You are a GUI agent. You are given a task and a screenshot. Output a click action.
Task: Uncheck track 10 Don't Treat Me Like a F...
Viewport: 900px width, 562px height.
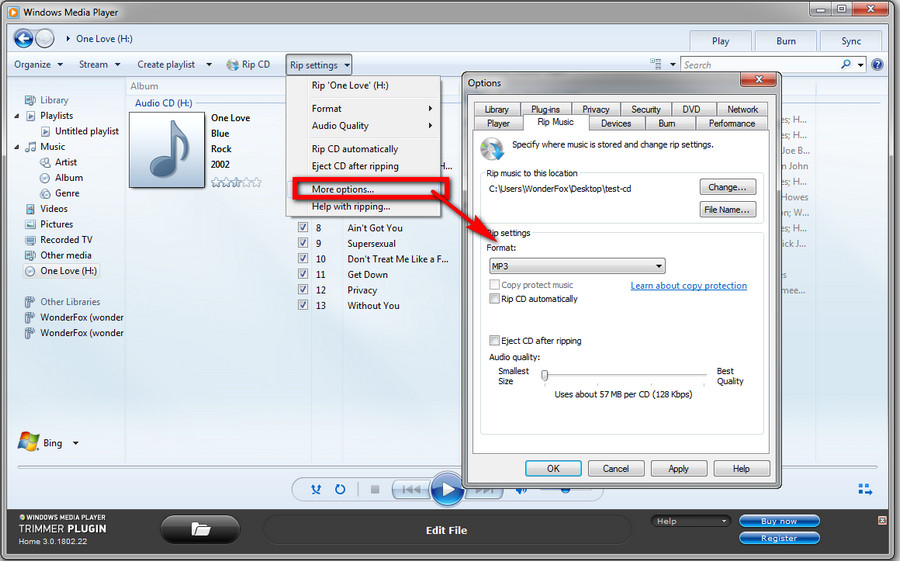(302, 258)
